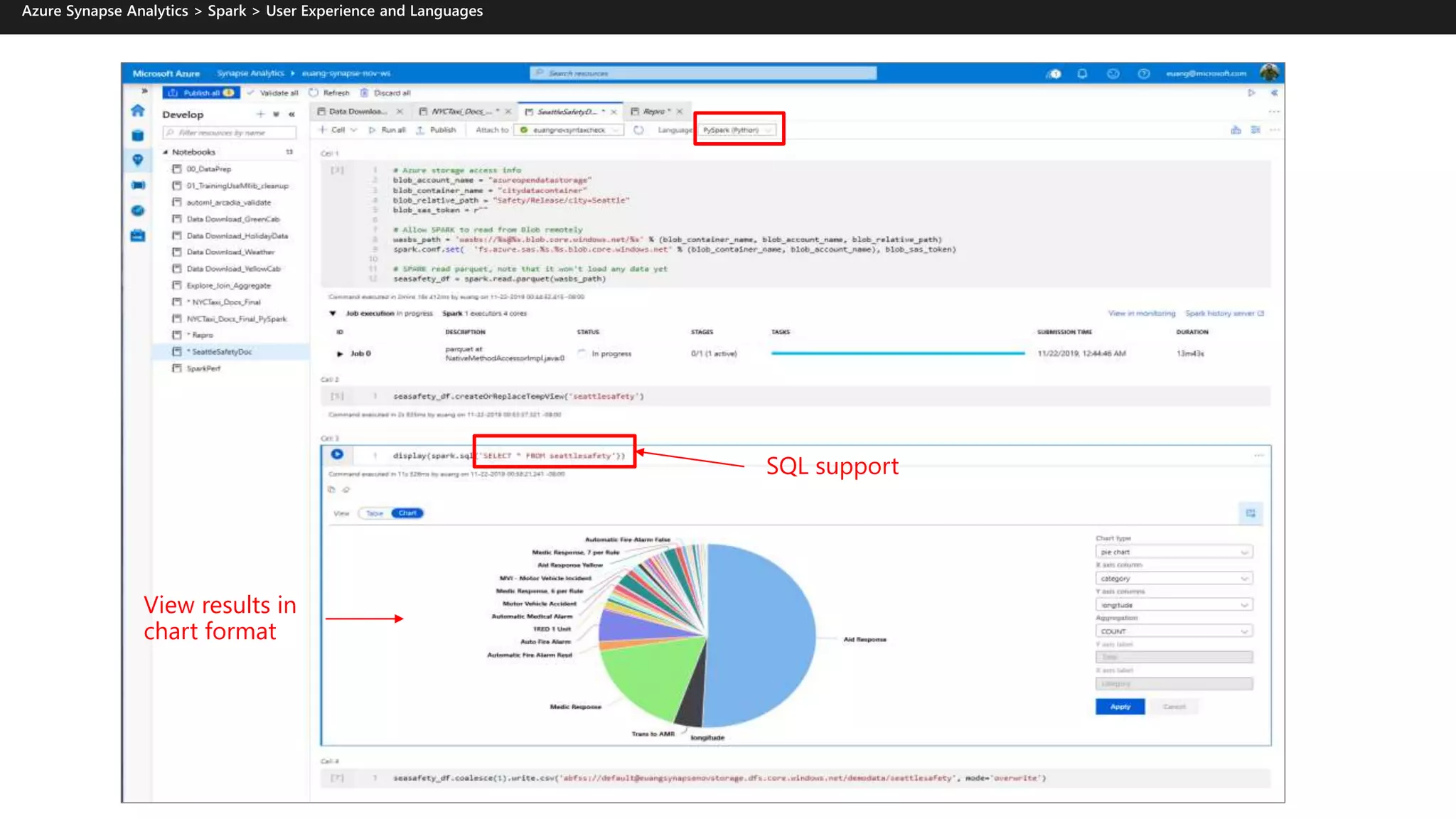Click Discard all in the toolbar
Viewport: 1456px width, 819px height.
coord(385,92)
